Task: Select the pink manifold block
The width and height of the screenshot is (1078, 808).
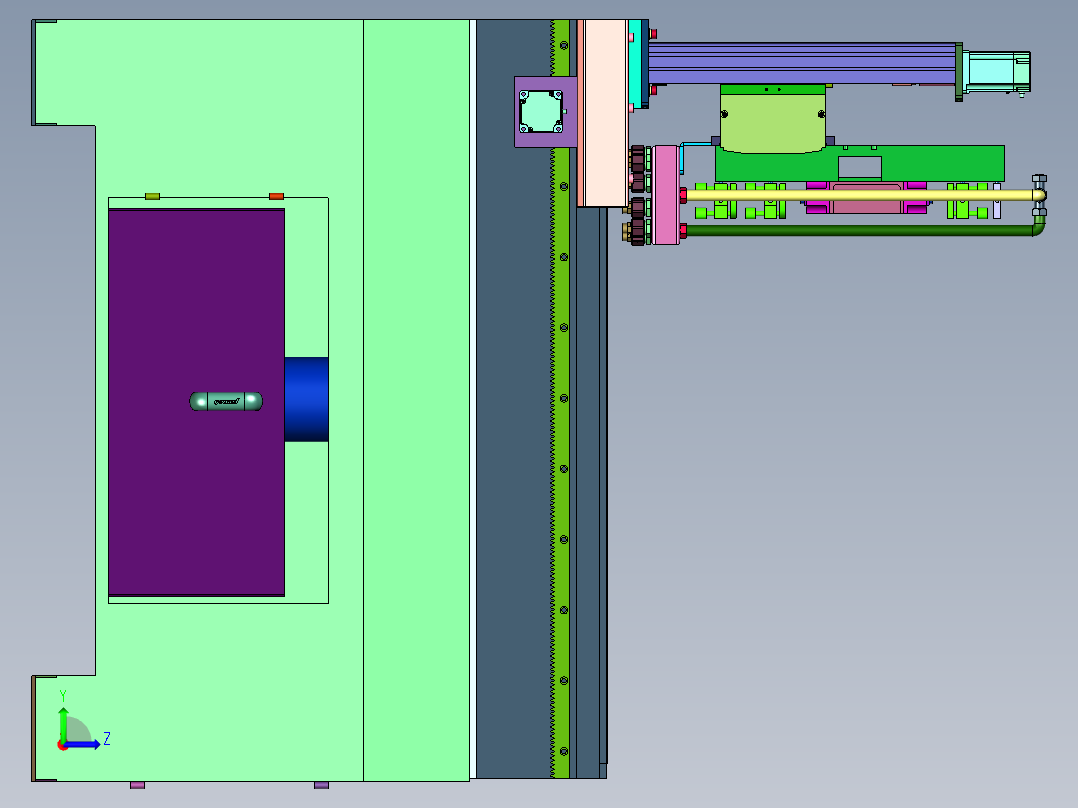Action: [666, 195]
